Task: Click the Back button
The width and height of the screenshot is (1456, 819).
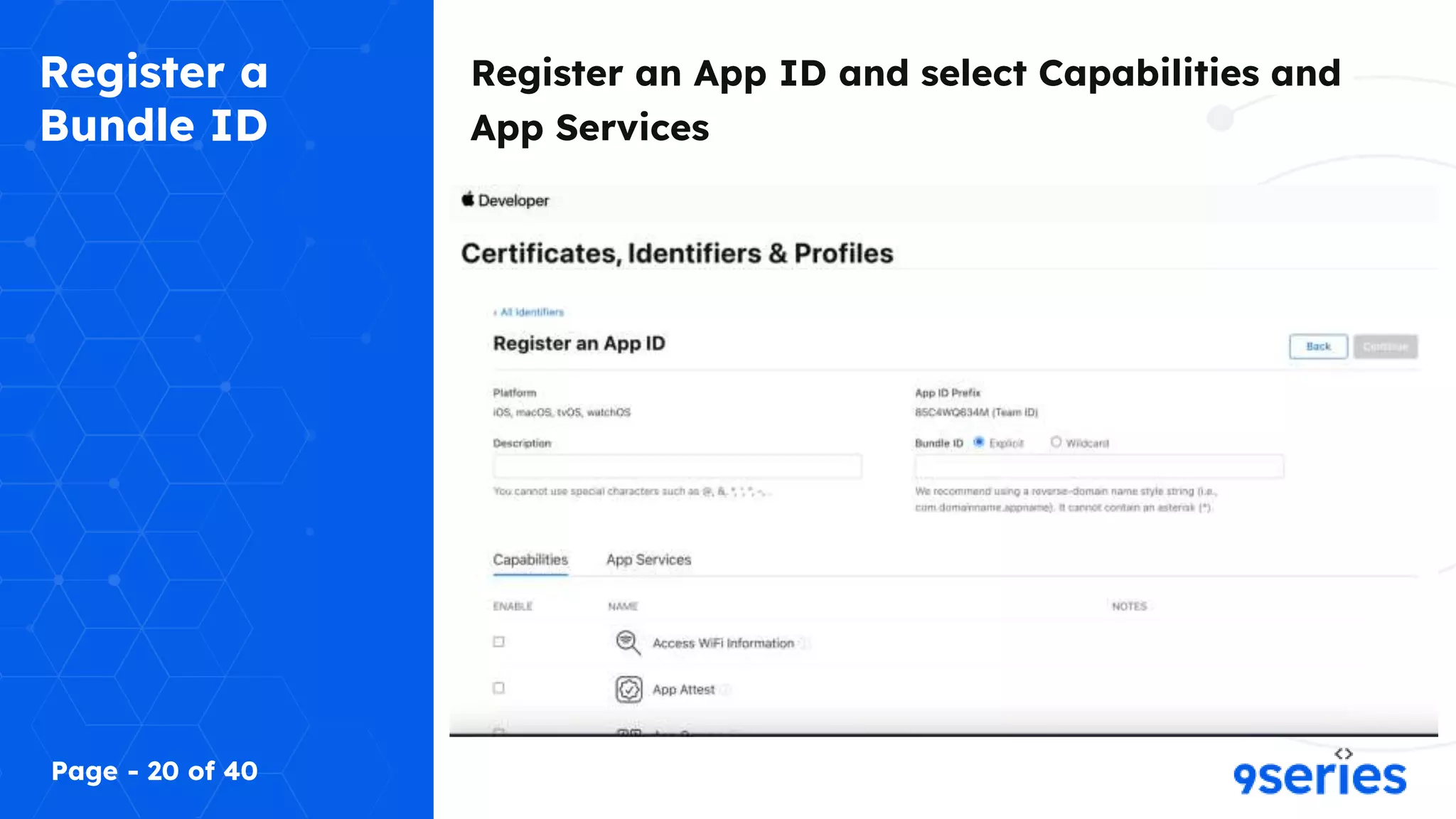Action: point(1318,347)
